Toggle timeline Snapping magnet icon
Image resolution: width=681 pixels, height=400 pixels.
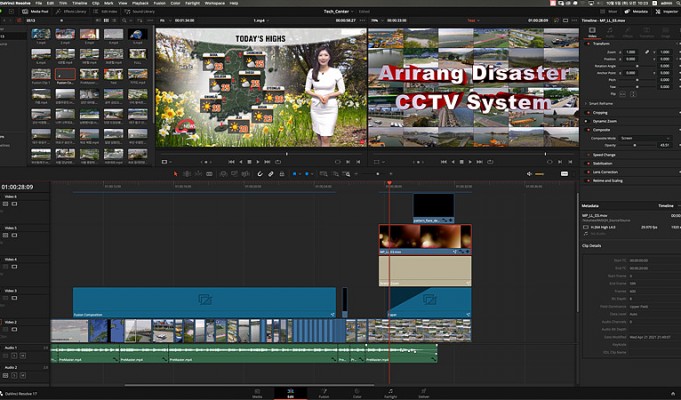click(x=260, y=174)
